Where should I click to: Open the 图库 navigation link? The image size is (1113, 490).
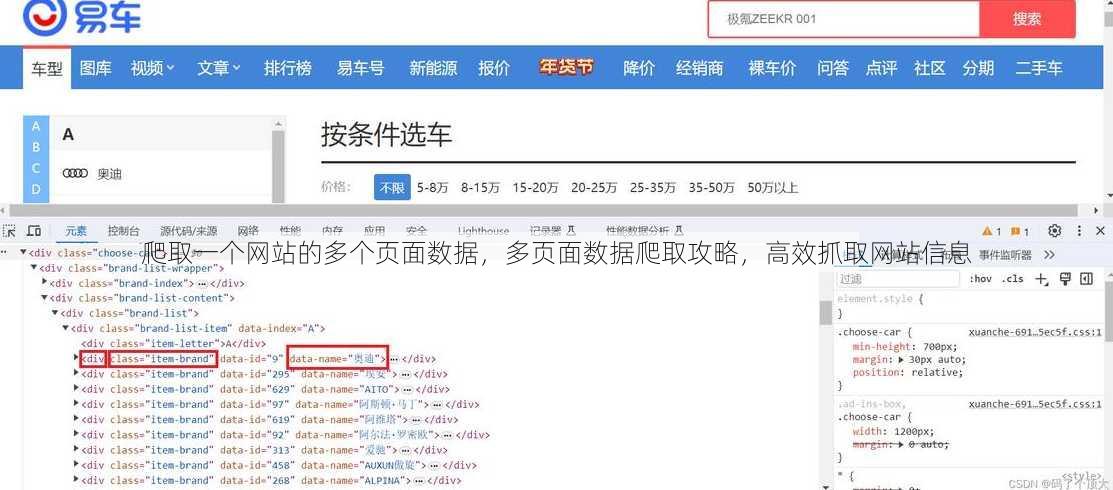(95, 68)
